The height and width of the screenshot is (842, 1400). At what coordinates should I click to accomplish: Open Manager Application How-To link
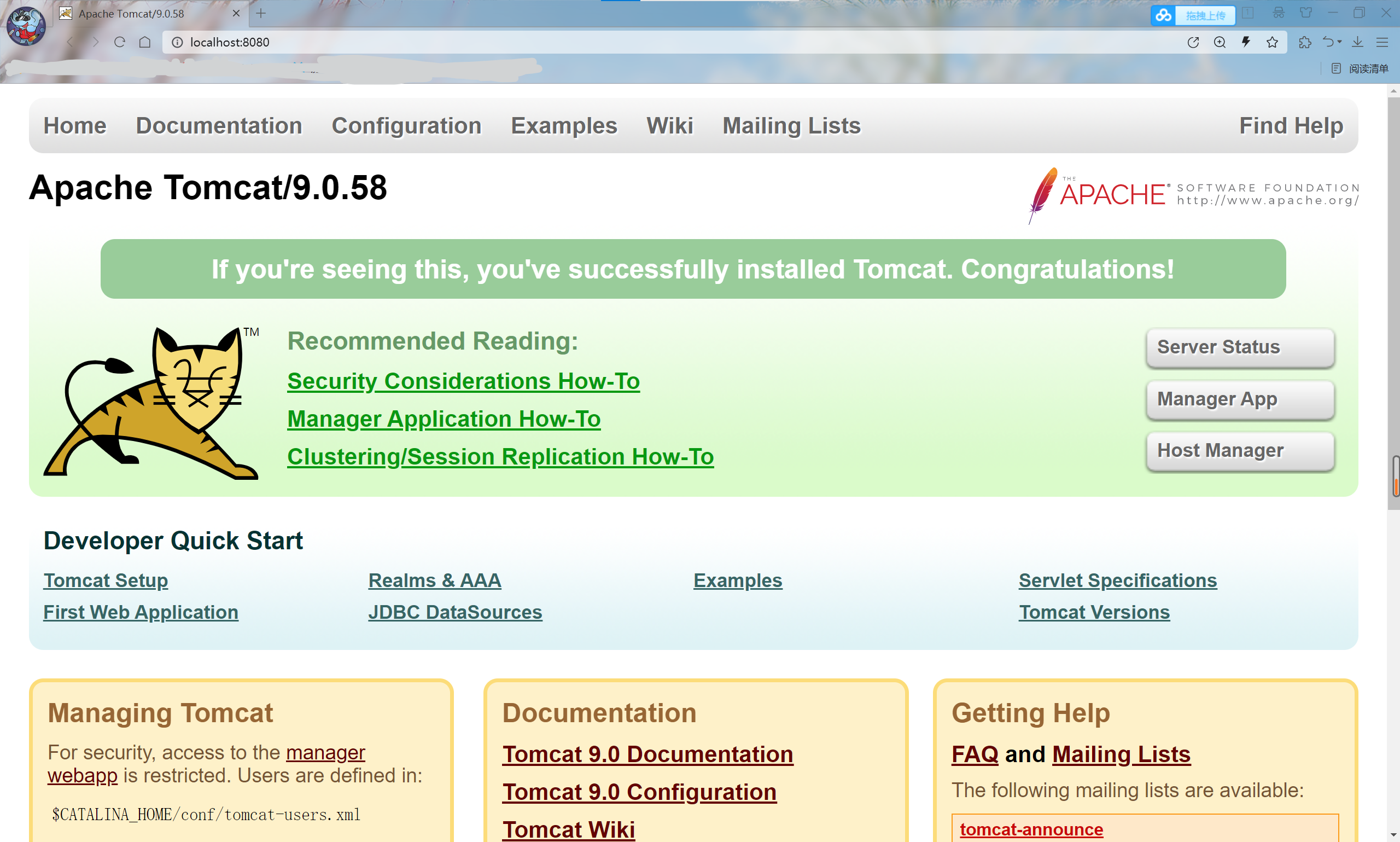click(x=444, y=419)
